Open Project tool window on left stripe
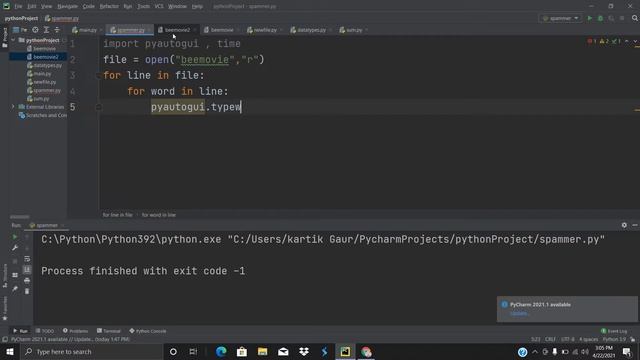The height and width of the screenshot is (360, 640). point(4,38)
